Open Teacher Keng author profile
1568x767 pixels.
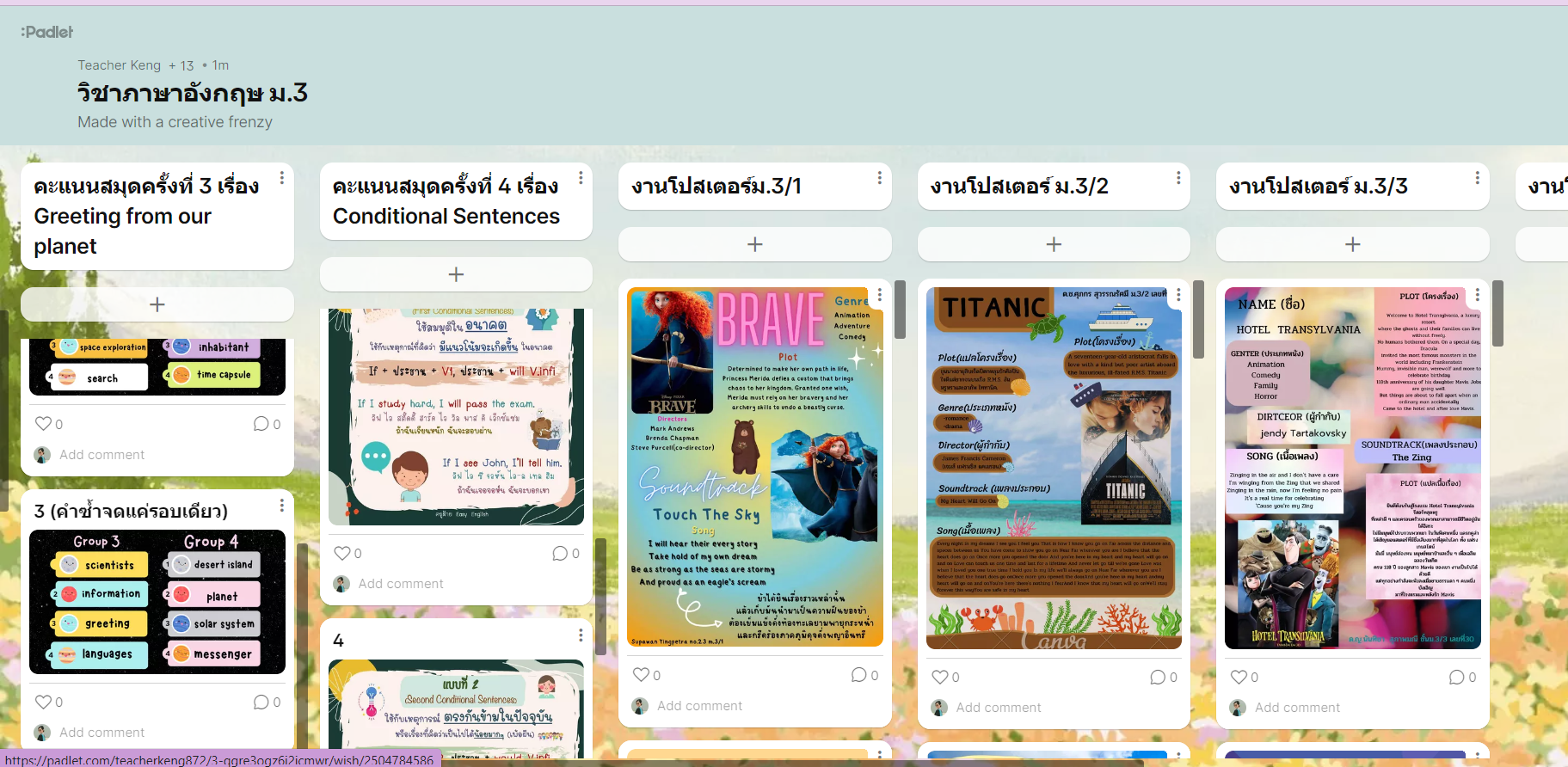[119, 65]
